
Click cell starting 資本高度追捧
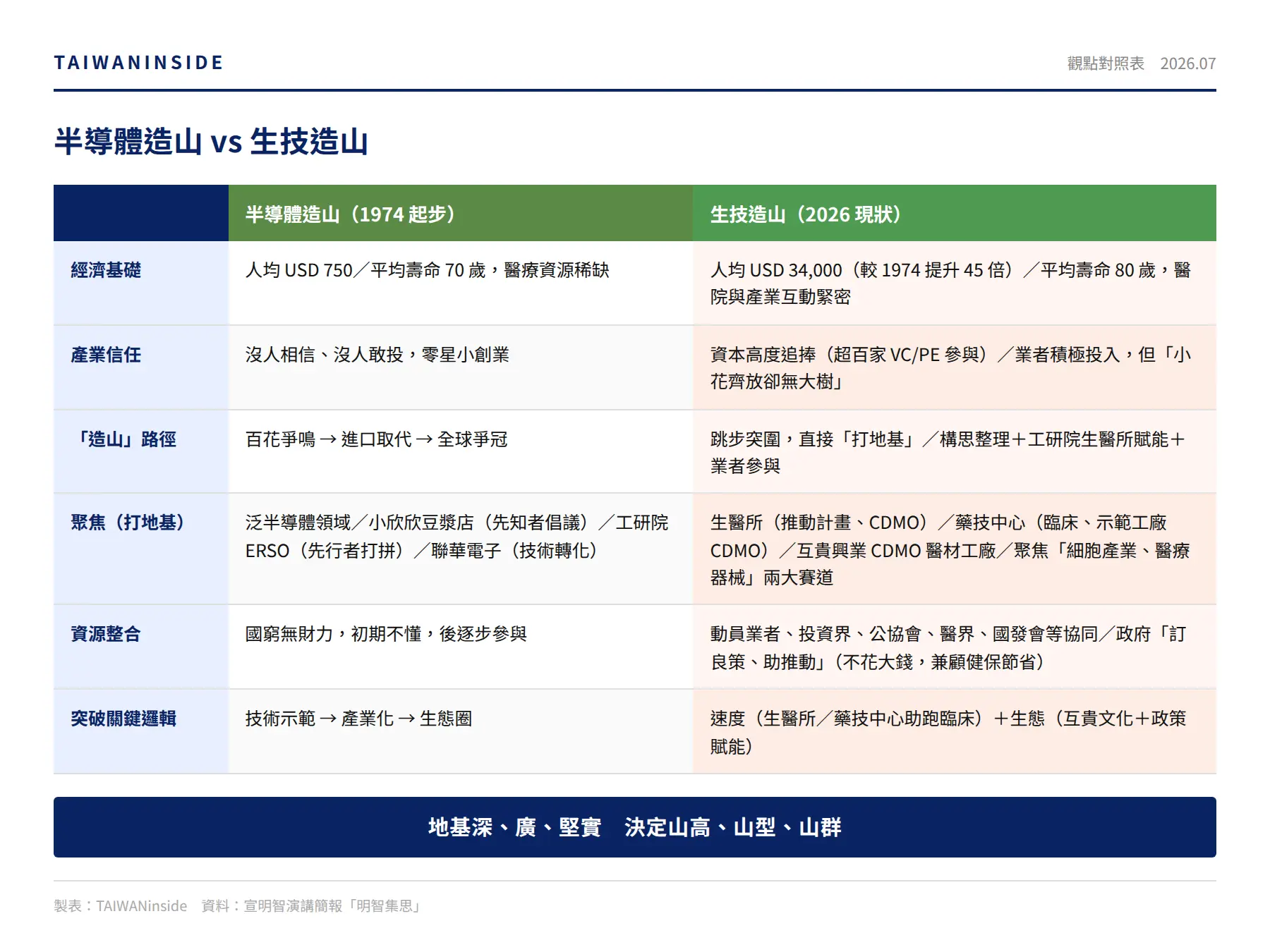(955, 368)
